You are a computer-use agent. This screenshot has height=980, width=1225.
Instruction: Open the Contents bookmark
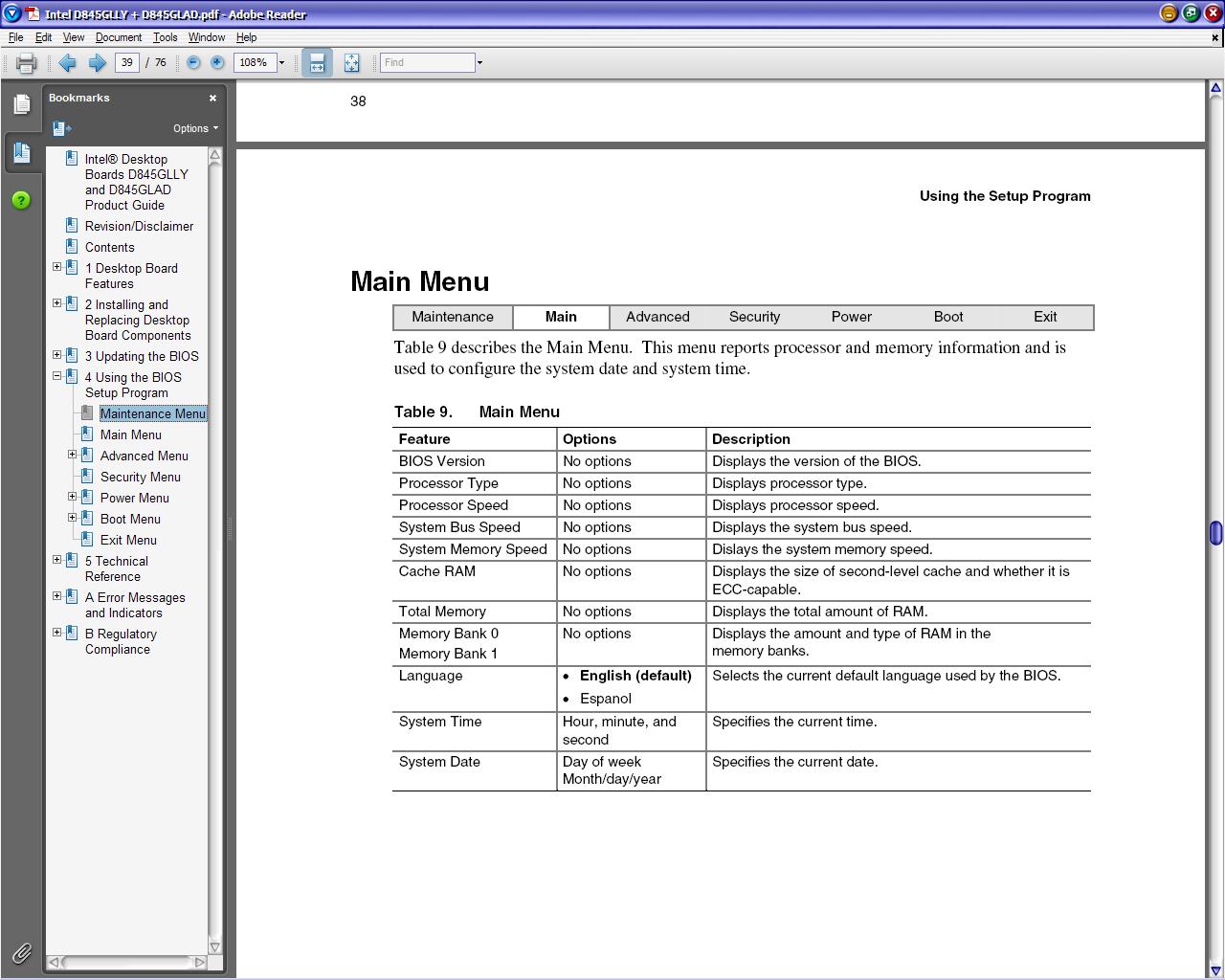click(x=109, y=247)
